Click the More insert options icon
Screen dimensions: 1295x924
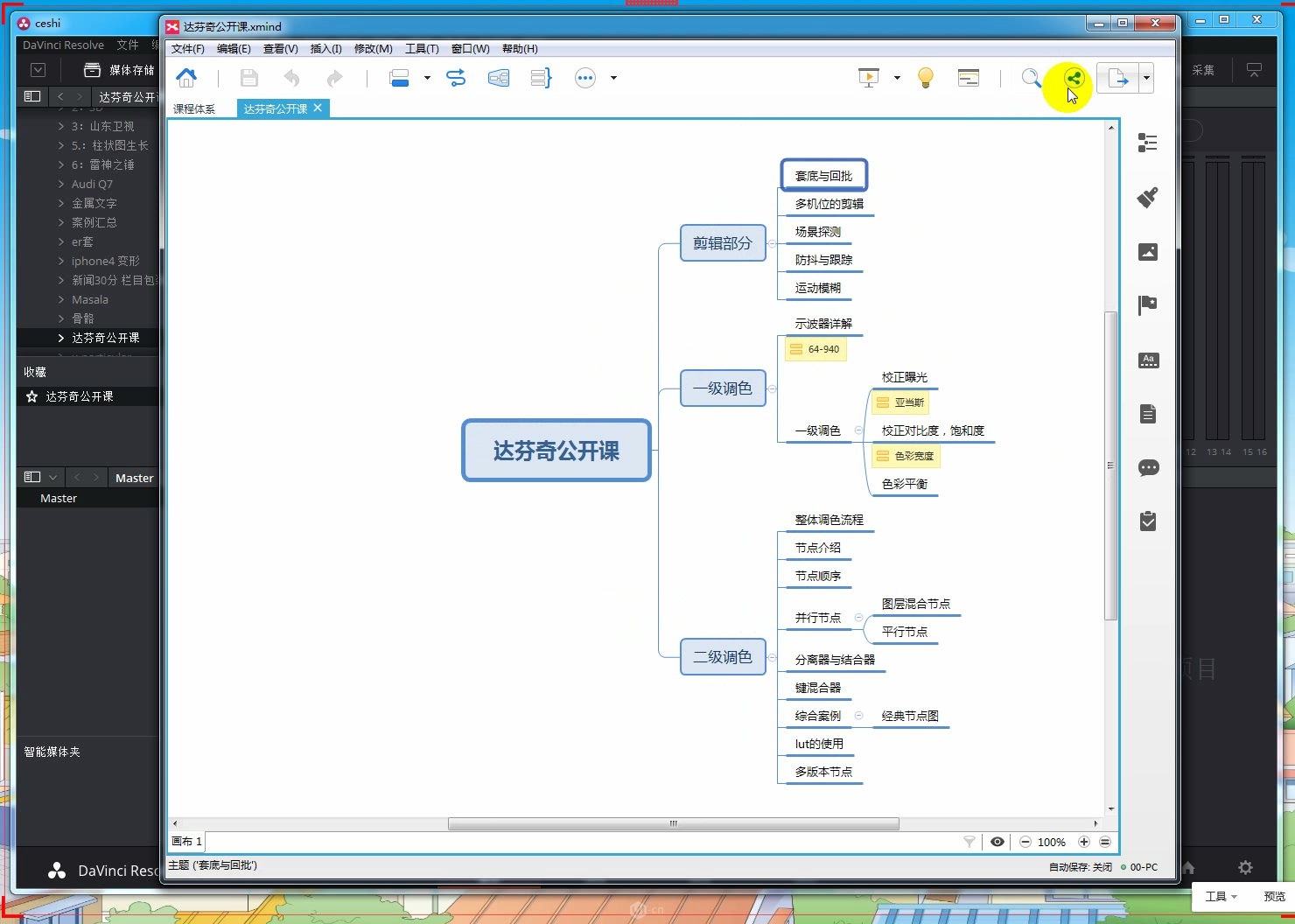(585, 78)
